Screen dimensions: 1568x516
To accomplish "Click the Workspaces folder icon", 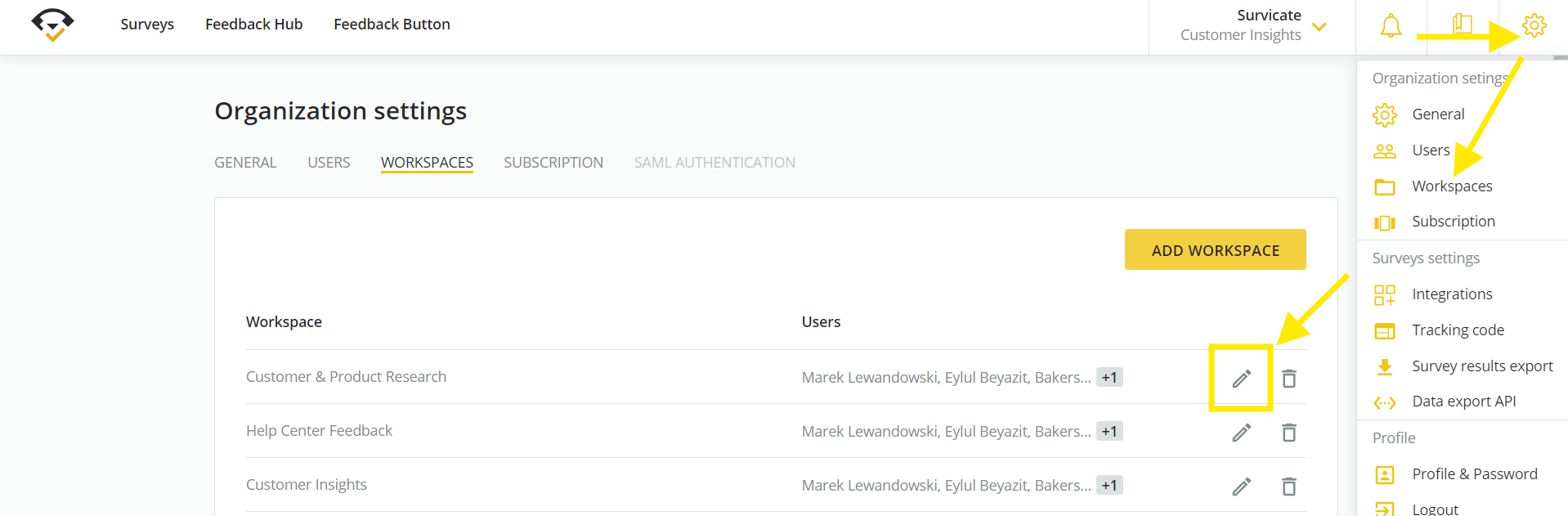I will pyautogui.click(x=1385, y=186).
